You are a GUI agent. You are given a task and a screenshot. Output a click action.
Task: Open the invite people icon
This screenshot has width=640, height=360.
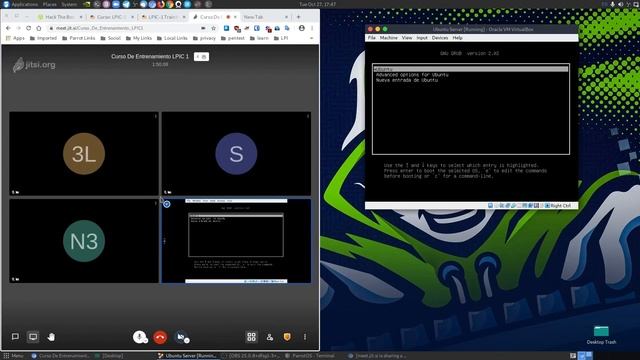click(269, 337)
